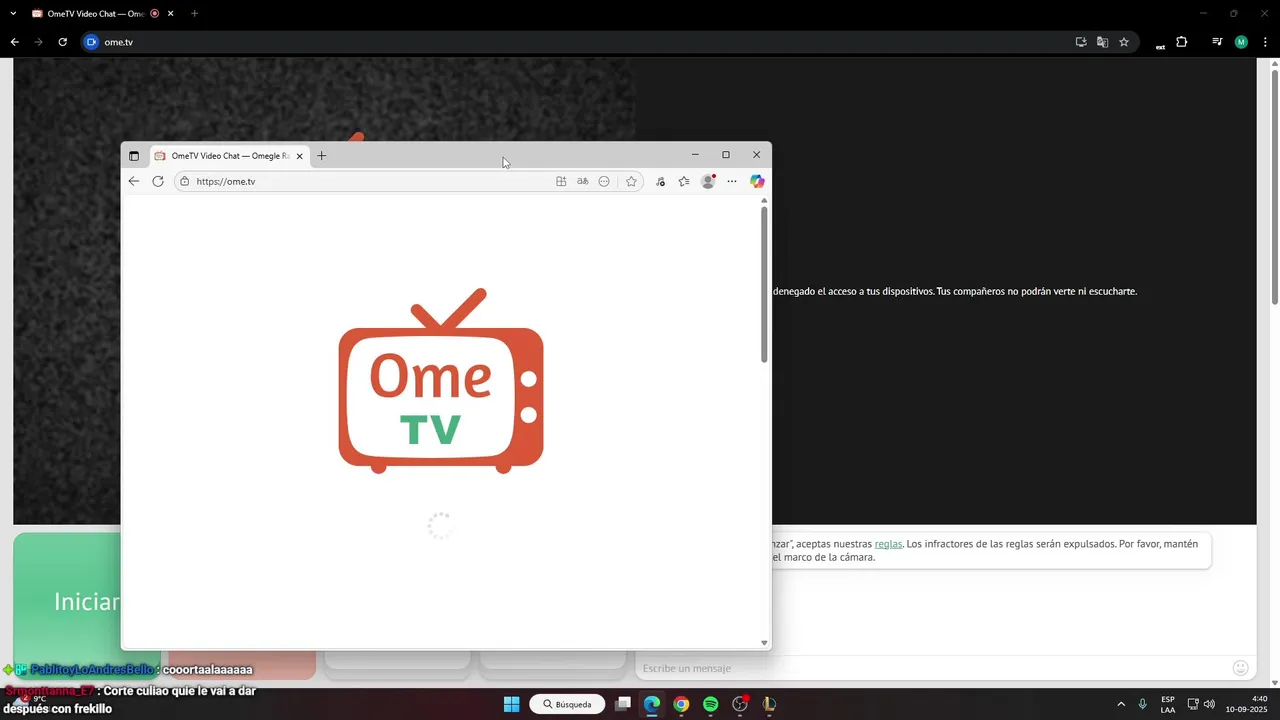Open OBS Studio on taskbar
Screen dimensions: 1280x720
[740, 704]
